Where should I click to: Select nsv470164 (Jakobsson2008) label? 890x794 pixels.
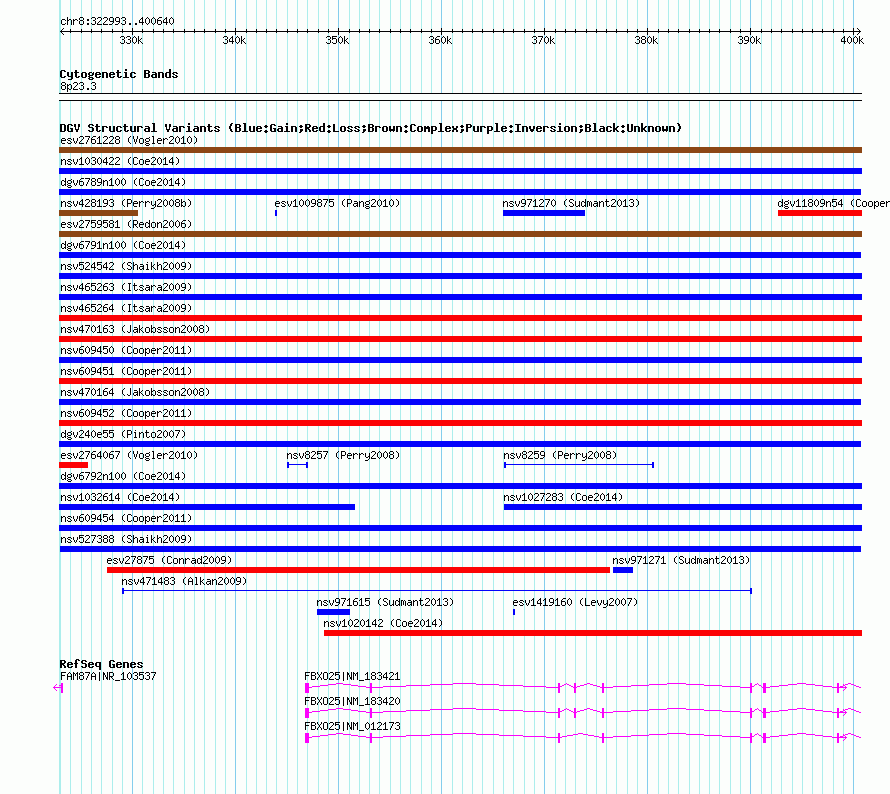(135, 392)
